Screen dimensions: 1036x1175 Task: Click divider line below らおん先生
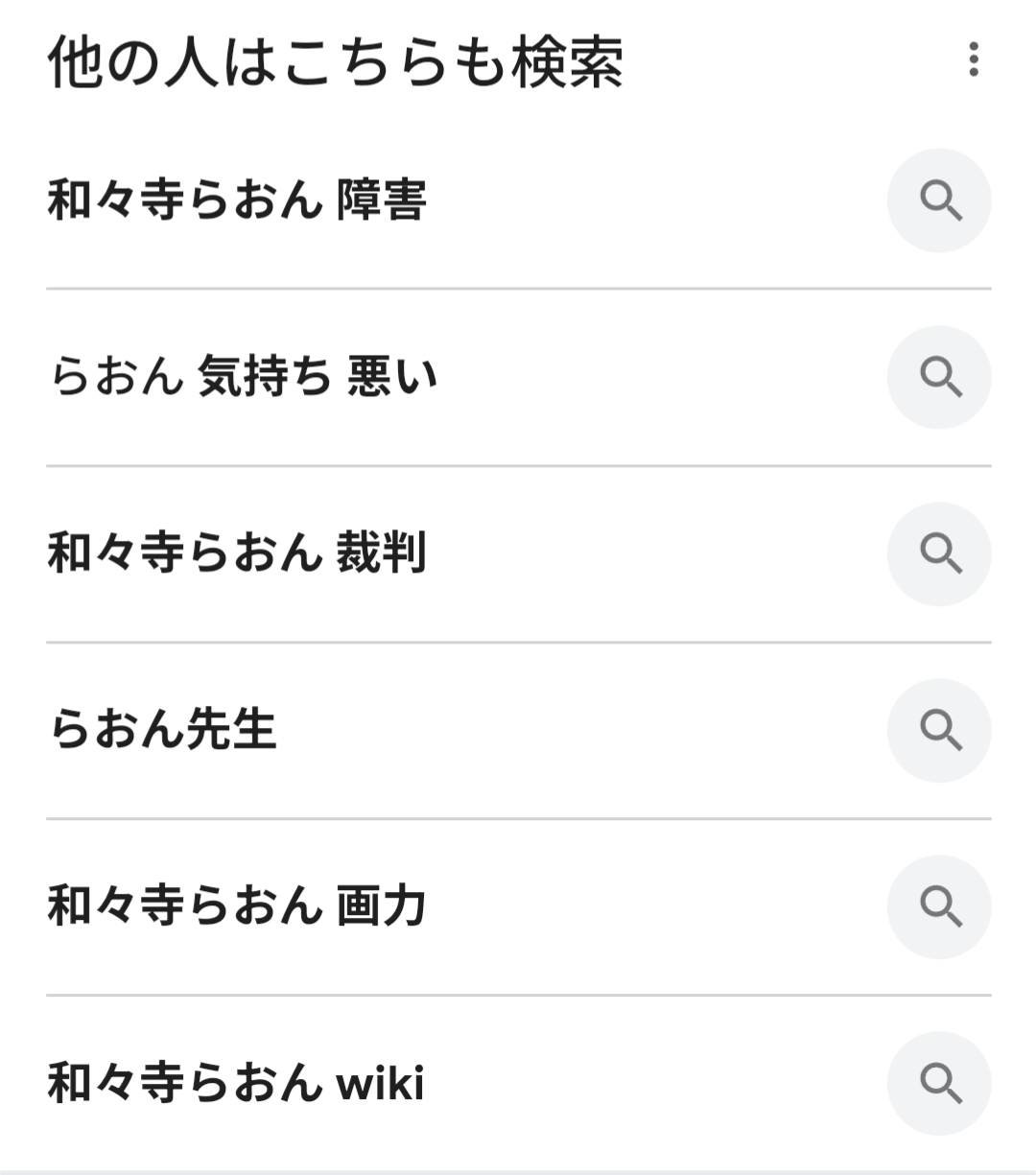(x=518, y=819)
